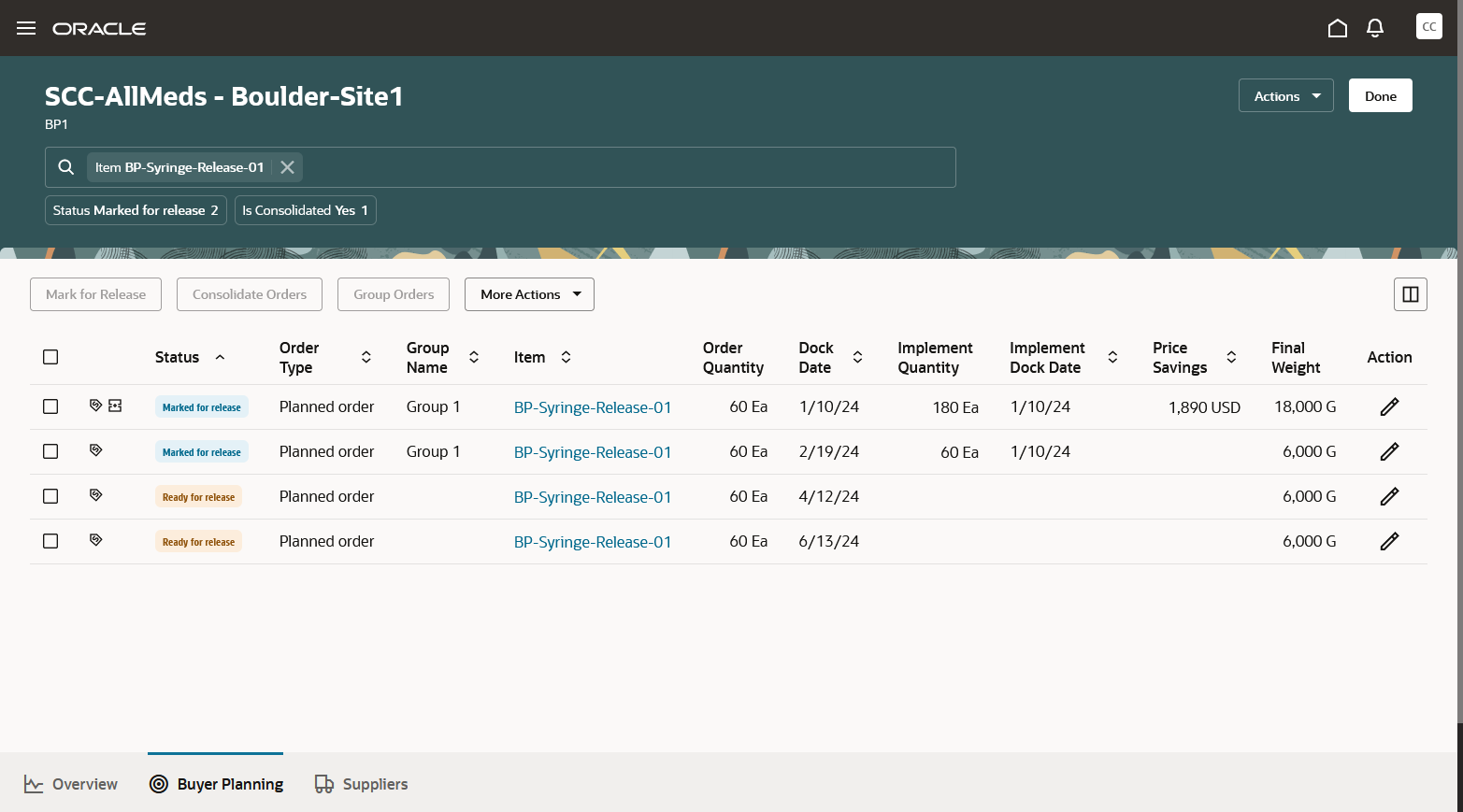Open BP-Syringe-Release-01 link in 1/10/24 row
The width and height of the screenshot is (1463, 812).
(x=593, y=407)
